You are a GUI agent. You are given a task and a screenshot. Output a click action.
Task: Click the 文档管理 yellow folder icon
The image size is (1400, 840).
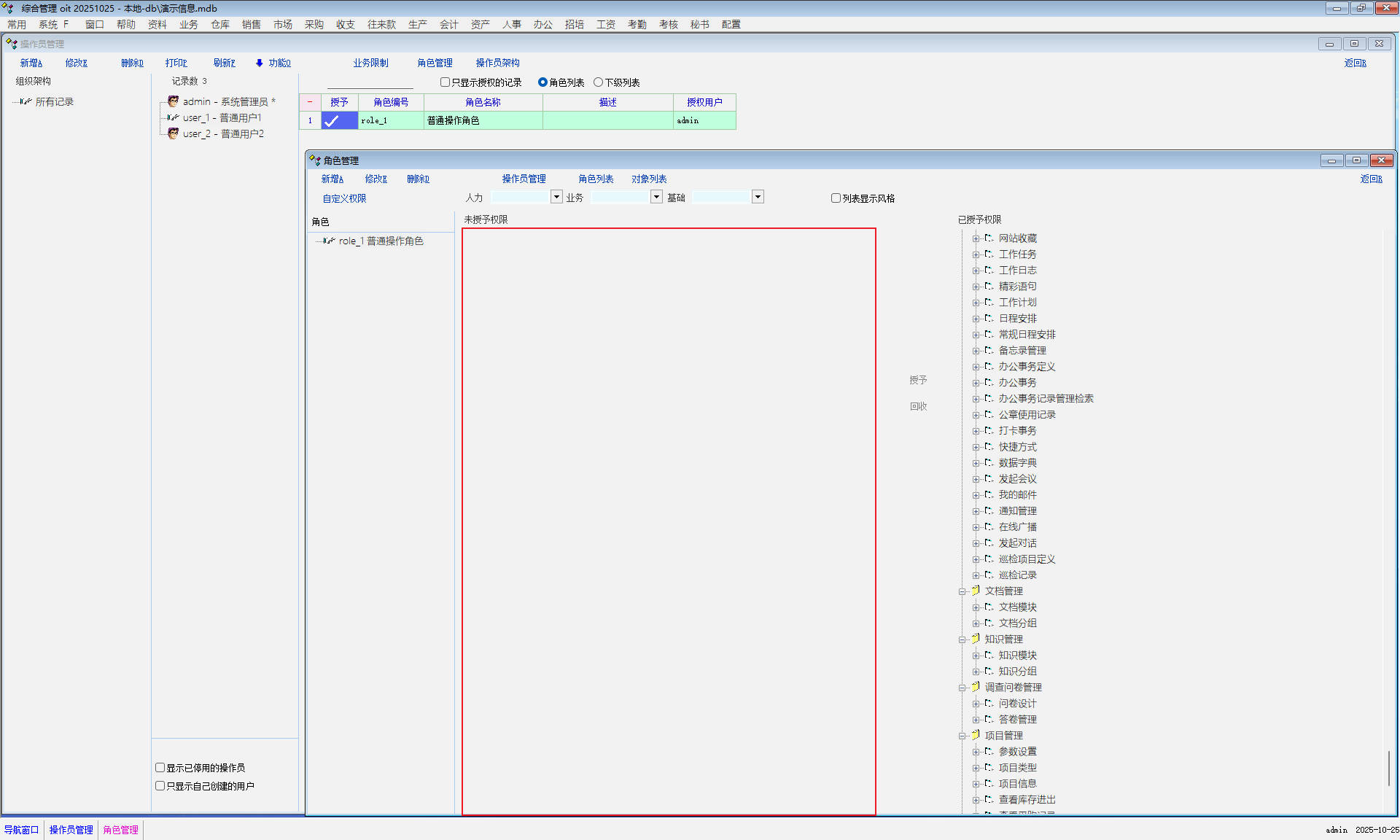tap(976, 591)
